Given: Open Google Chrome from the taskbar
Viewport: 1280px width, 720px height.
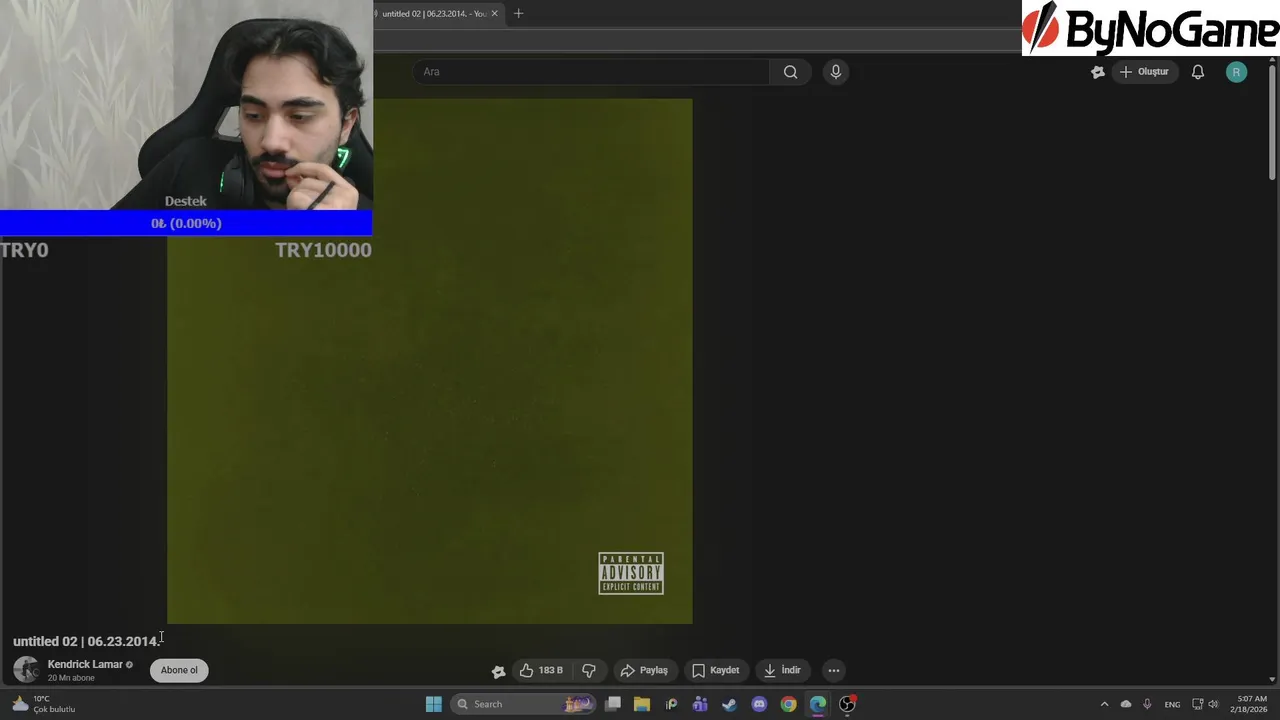Looking at the screenshot, I should [788, 704].
